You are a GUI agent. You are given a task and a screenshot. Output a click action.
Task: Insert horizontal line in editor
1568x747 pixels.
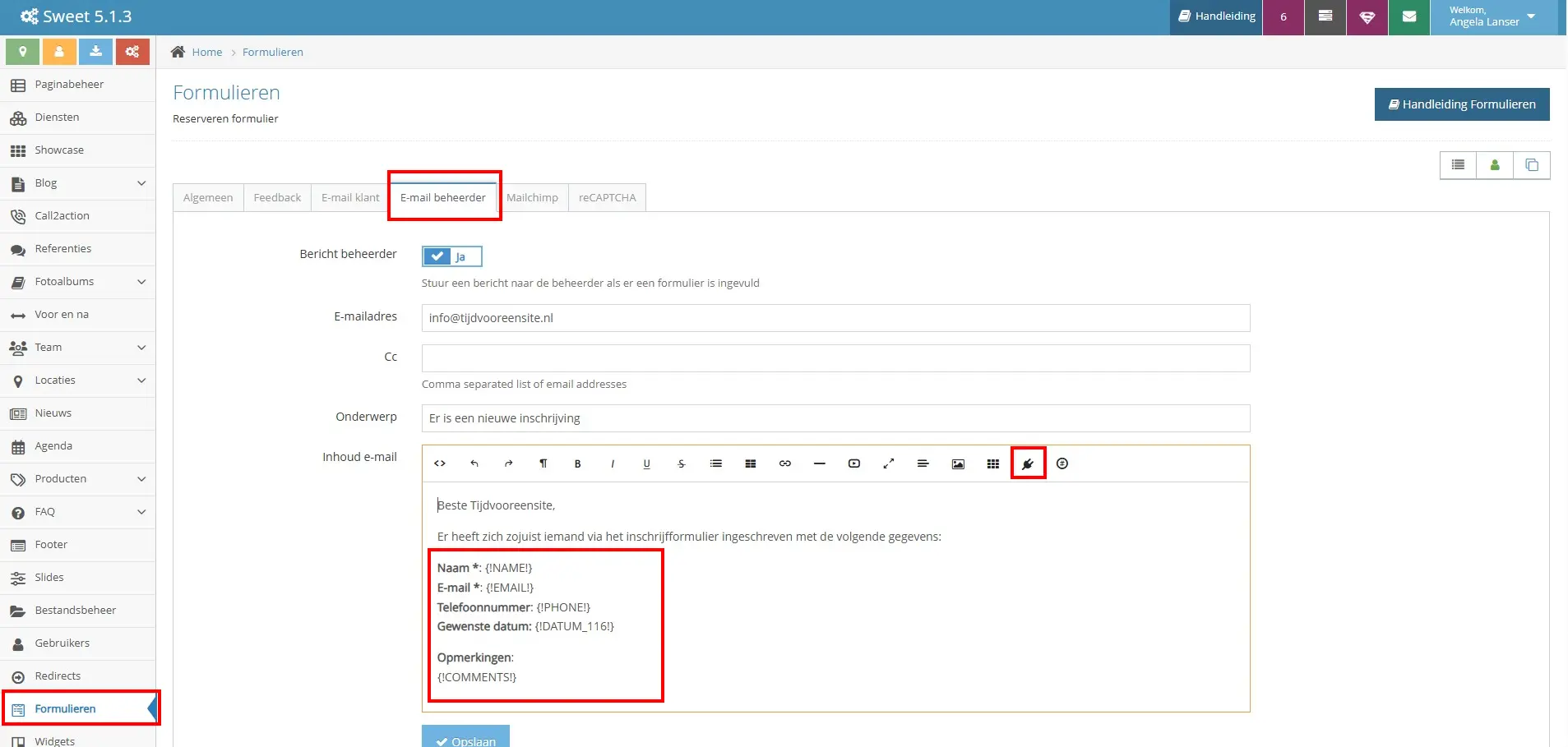pos(820,463)
